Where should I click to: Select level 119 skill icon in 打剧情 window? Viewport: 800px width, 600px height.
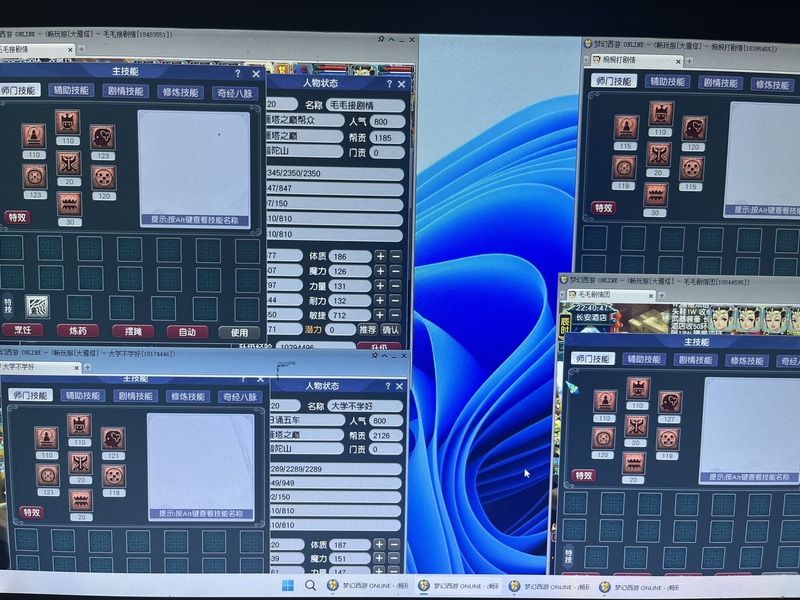point(623,168)
